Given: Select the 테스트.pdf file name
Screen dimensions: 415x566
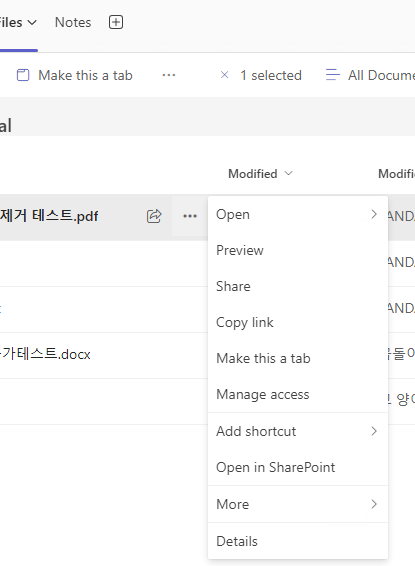Looking at the screenshot, I should [x=49, y=216].
